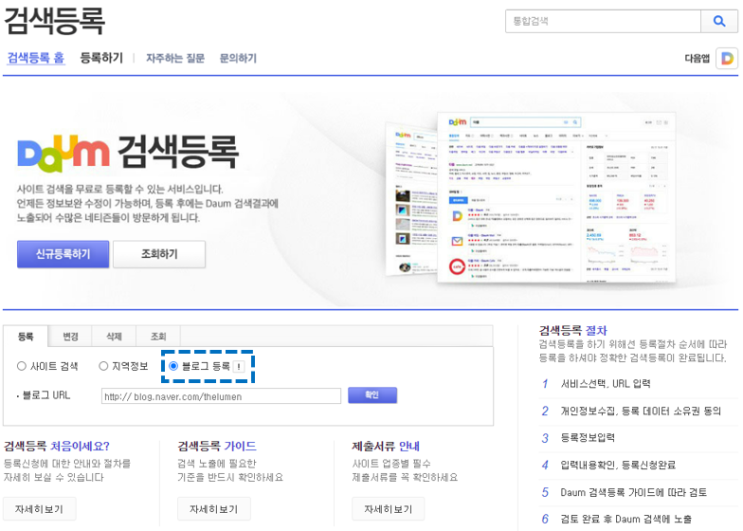Image resolution: width=743 pixels, height=531 pixels.
Task: Select the 지역정보 radio button
Action: click(x=103, y=366)
